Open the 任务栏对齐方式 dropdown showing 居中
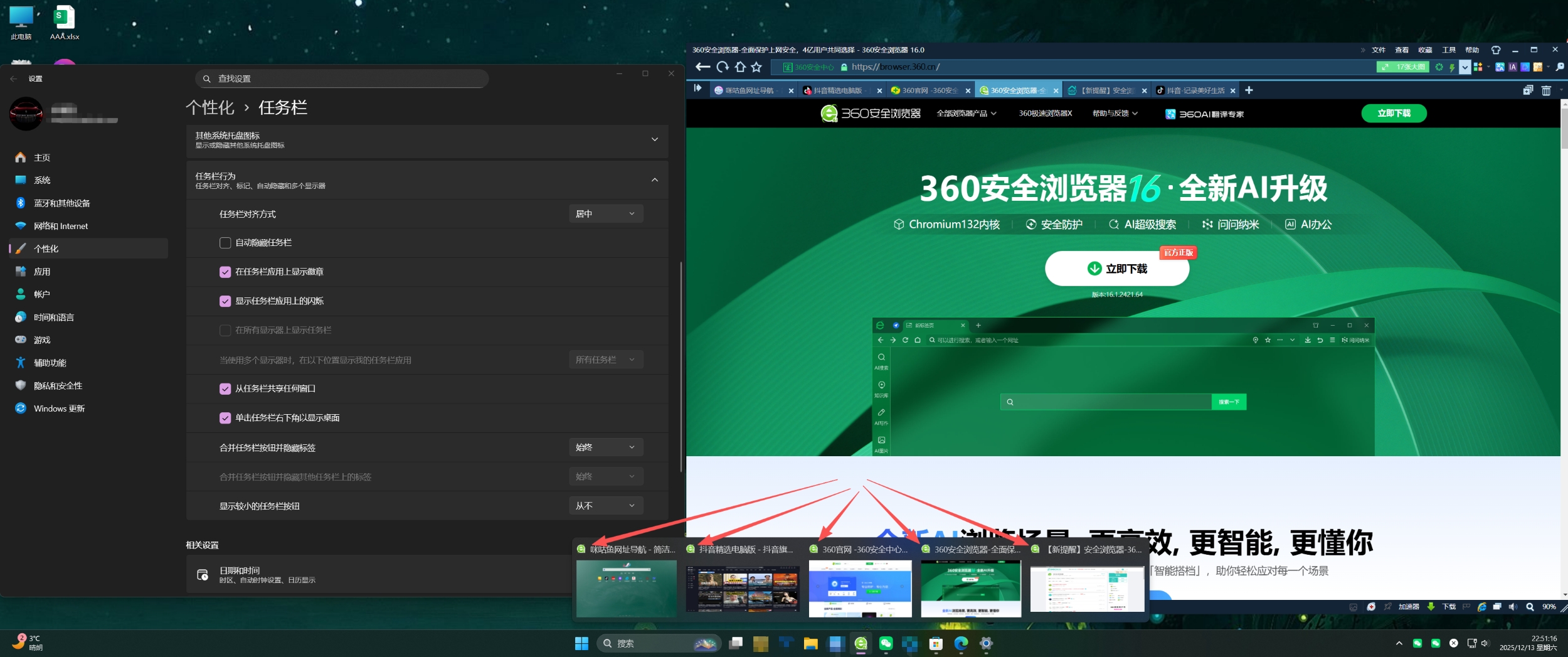The image size is (1568, 657). (605, 213)
